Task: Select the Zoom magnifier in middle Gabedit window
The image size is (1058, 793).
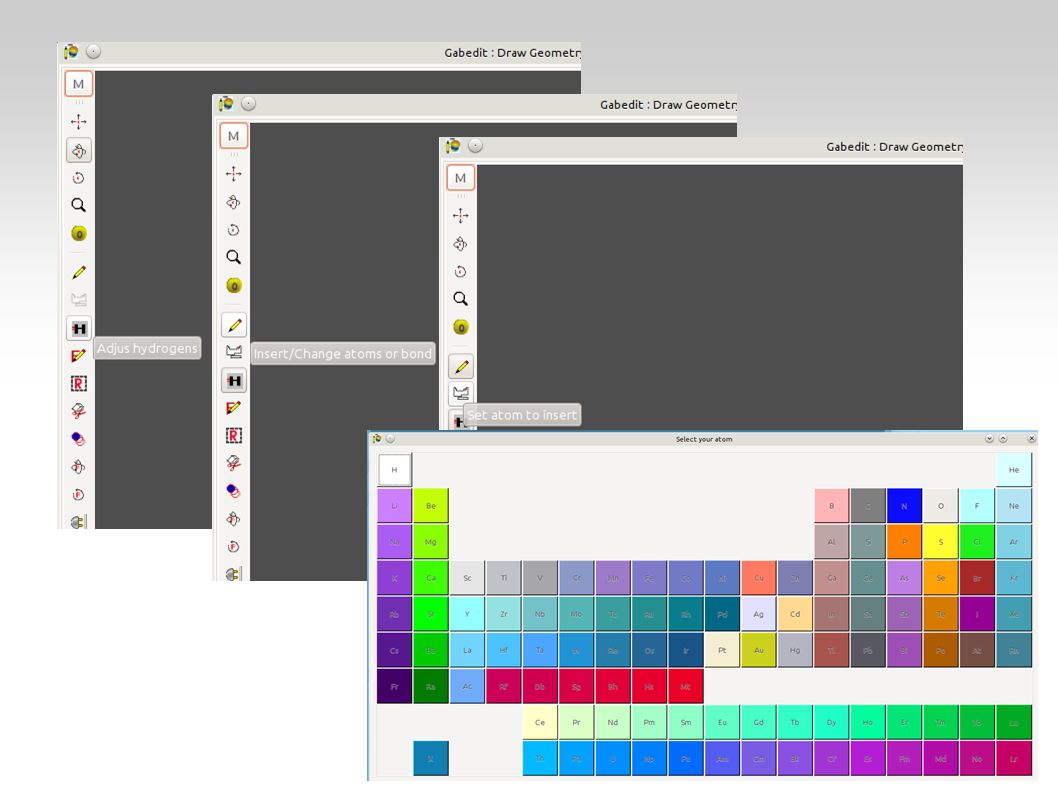Action: tap(233, 257)
